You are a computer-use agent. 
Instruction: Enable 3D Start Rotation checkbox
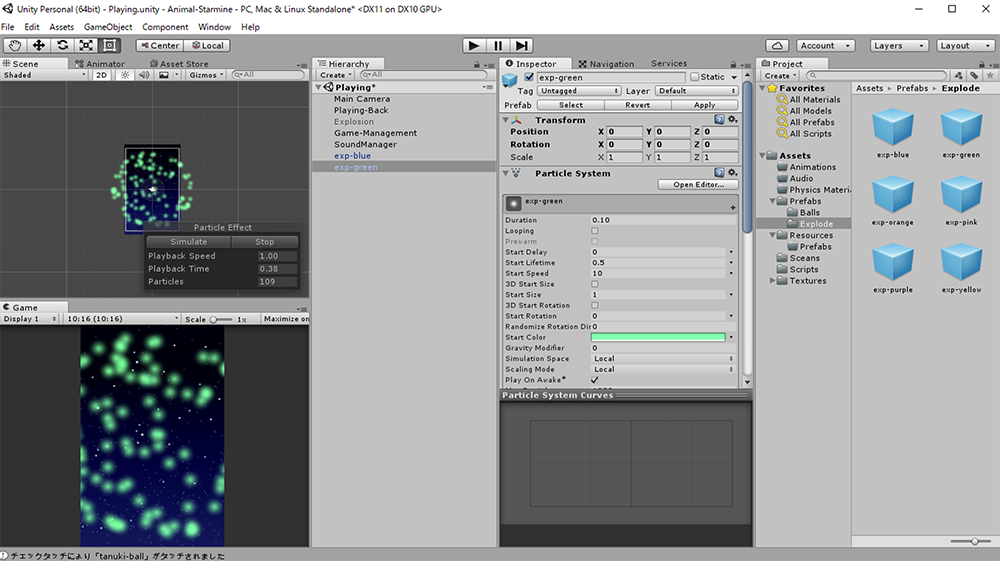pos(595,305)
